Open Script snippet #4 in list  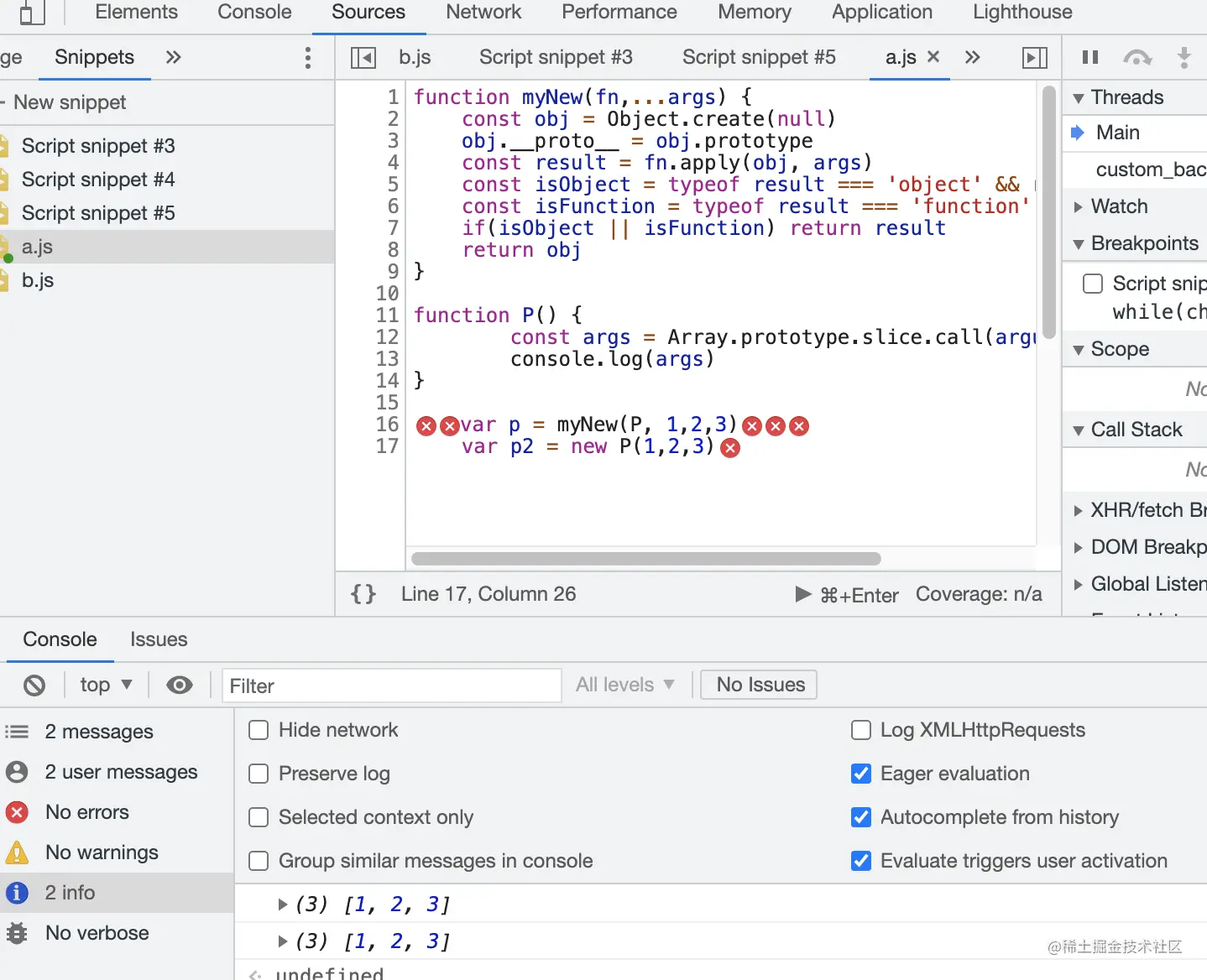point(167,180)
